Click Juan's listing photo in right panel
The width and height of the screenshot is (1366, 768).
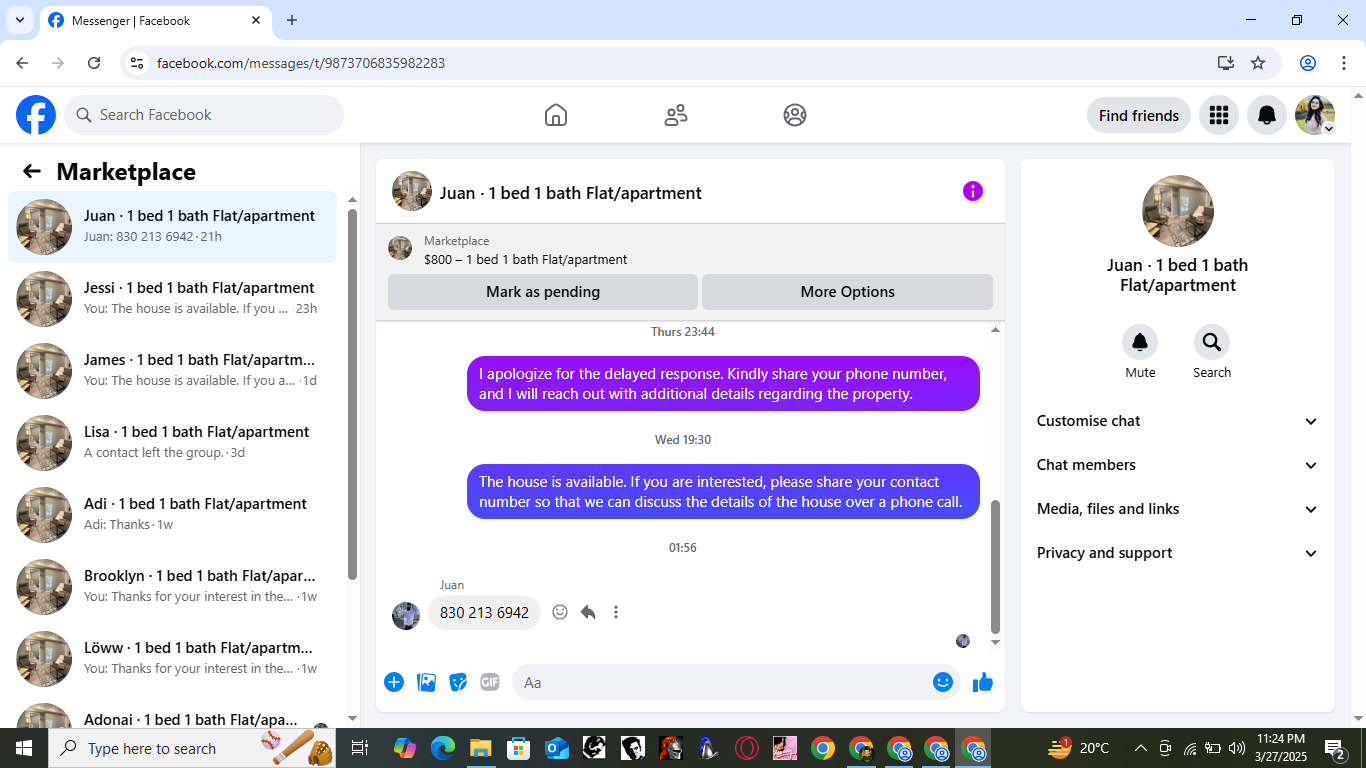1178,211
